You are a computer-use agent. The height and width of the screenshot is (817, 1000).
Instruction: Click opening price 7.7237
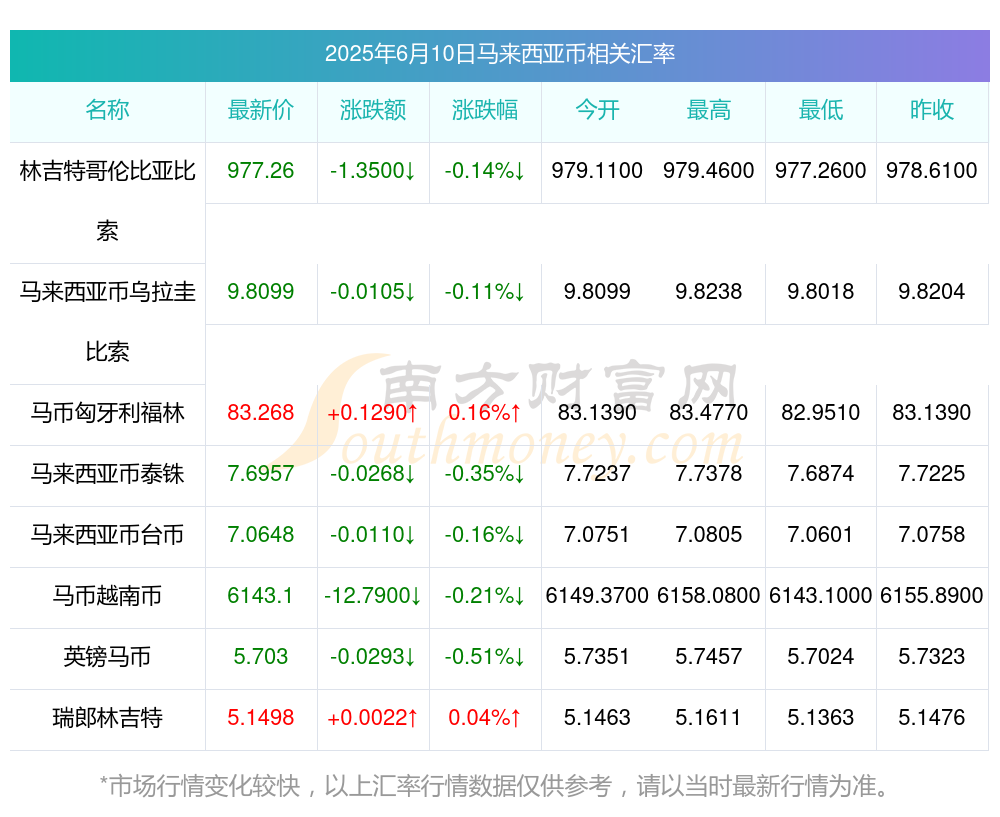pos(597,474)
